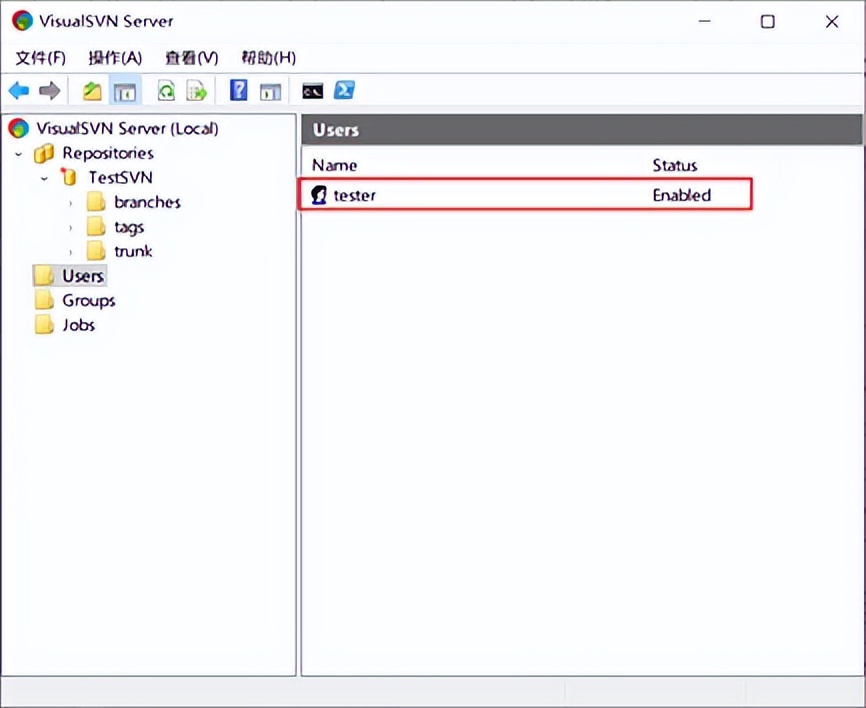Click the Repositories folder icon
This screenshot has width=866, height=708.
click(44, 153)
